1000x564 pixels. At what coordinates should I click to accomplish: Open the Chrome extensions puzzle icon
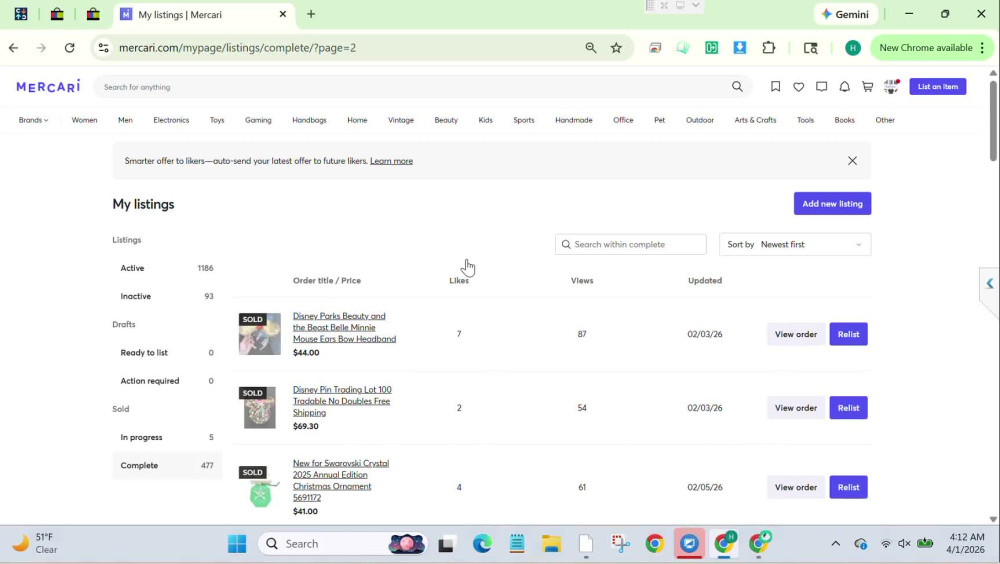pos(768,48)
